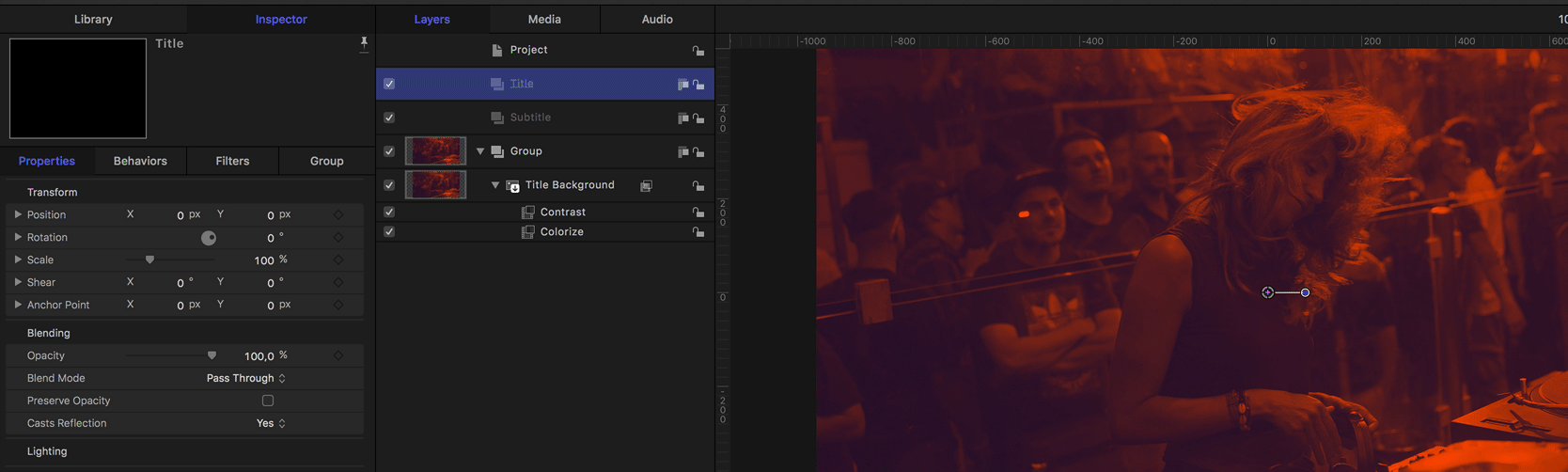Toggle the Group layer visibility checkbox

coord(389,151)
